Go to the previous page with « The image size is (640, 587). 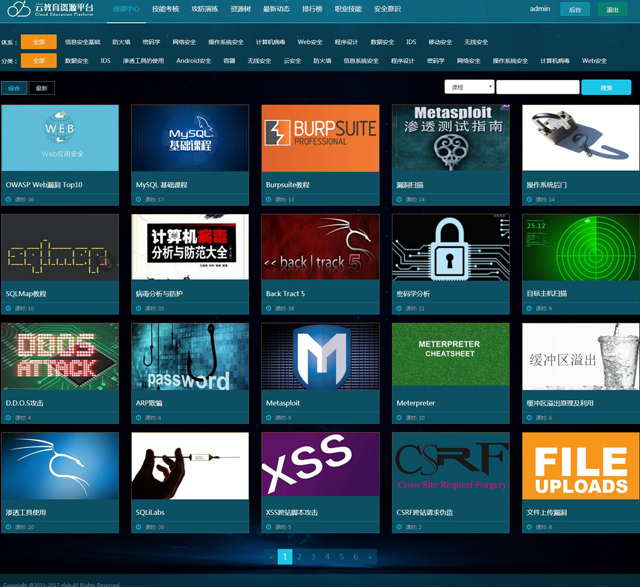271,557
